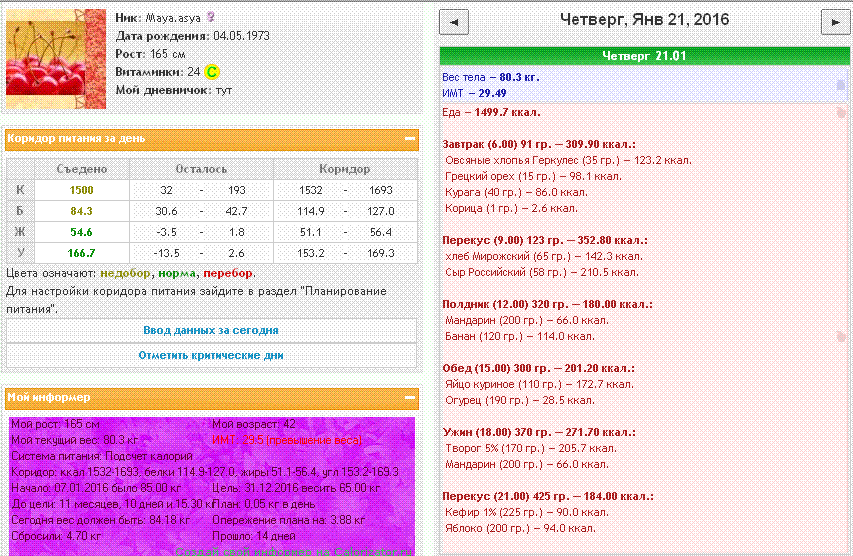Click Ввод данных за сегодня link
Image resolution: width=853 pixels, height=556 pixels.
(x=211, y=330)
